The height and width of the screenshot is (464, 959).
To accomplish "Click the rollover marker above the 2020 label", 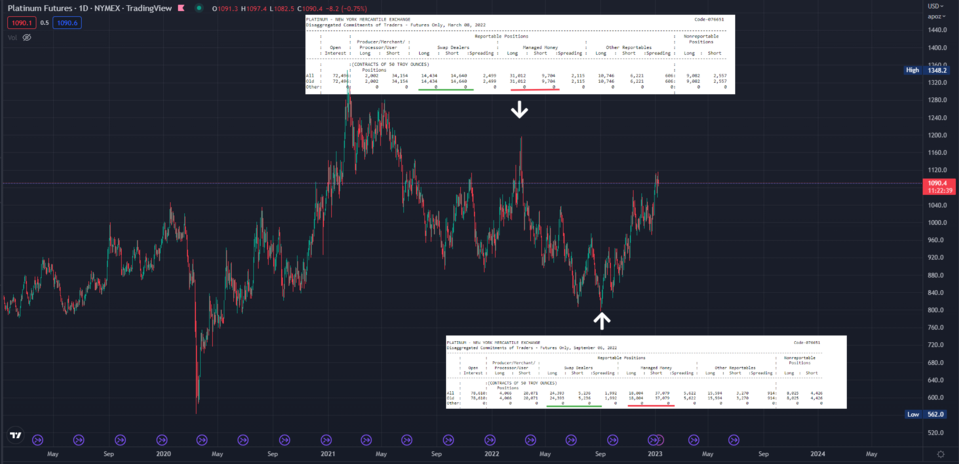I will (161, 439).
